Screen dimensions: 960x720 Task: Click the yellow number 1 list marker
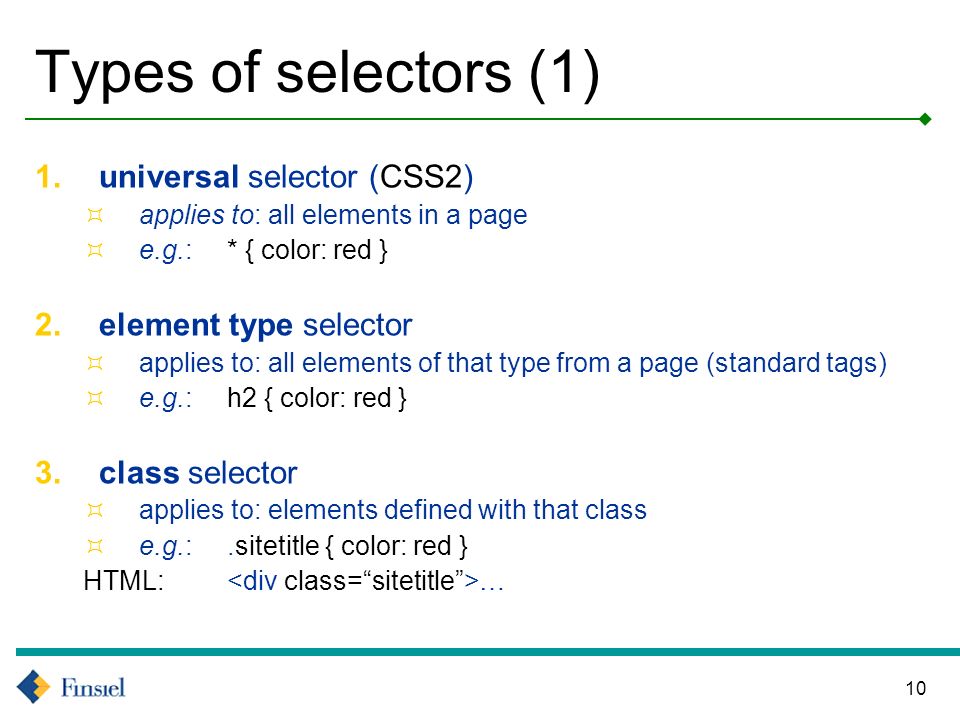[48, 177]
